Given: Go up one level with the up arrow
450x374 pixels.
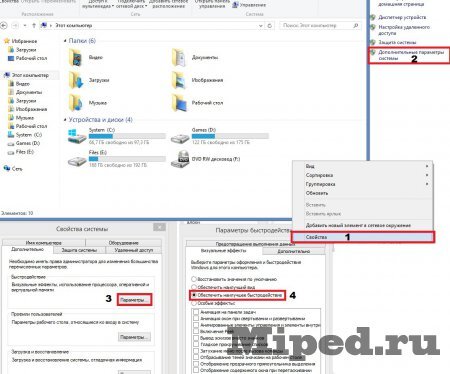Looking at the screenshot, I should pyautogui.click(x=34, y=25).
